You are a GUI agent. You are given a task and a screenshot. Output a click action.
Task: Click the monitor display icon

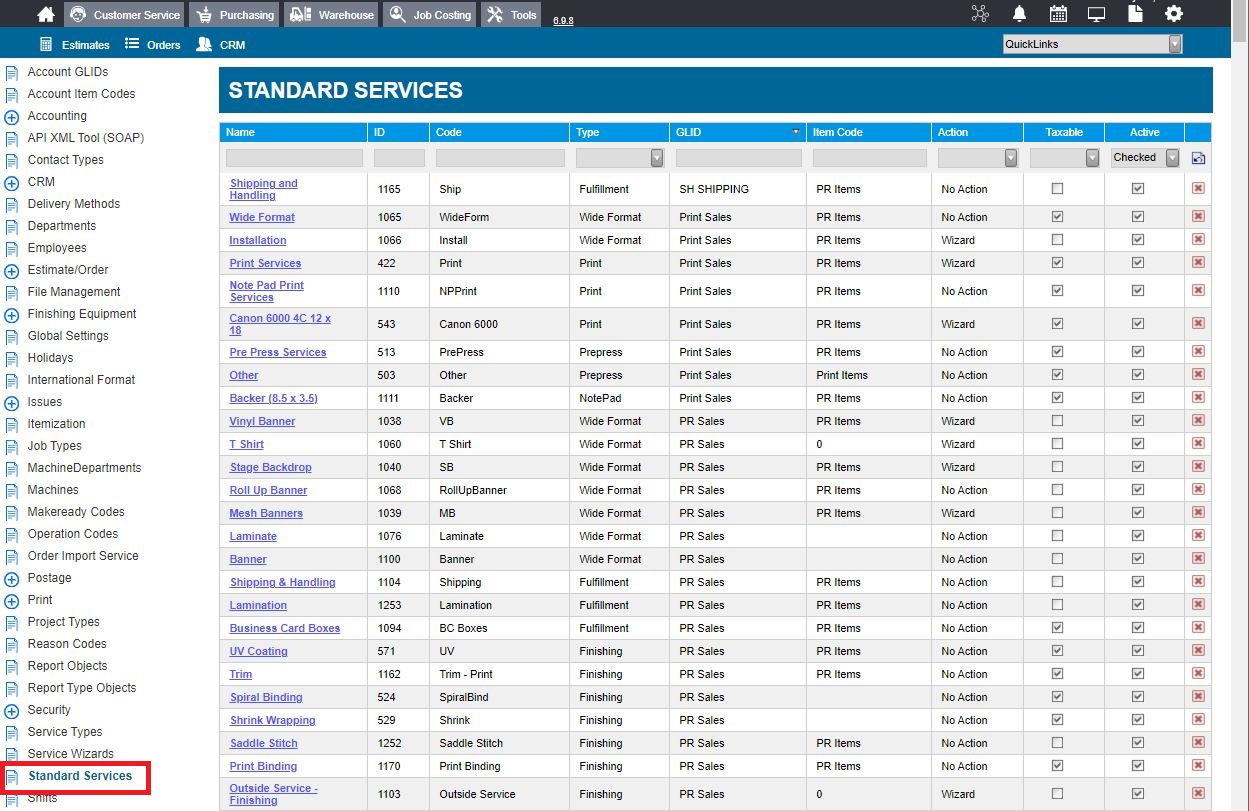pyautogui.click(x=1097, y=13)
